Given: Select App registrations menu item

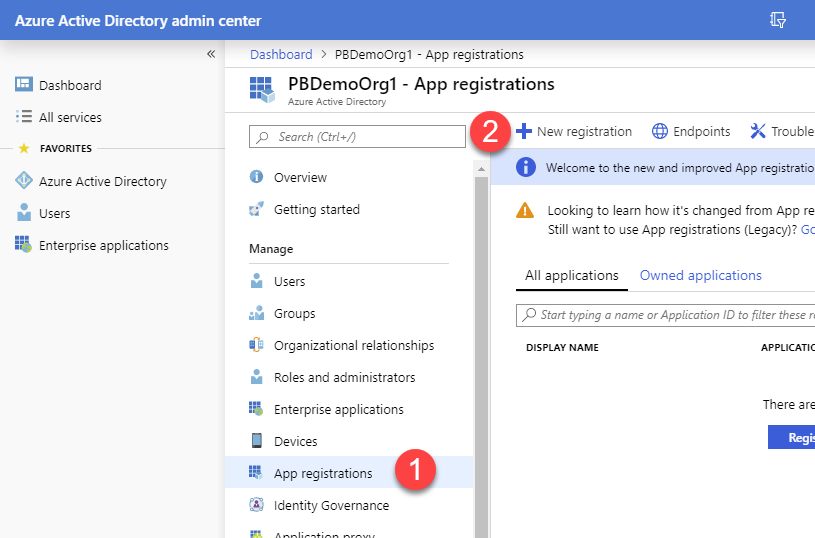Looking at the screenshot, I should pyautogui.click(x=349, y=473).
